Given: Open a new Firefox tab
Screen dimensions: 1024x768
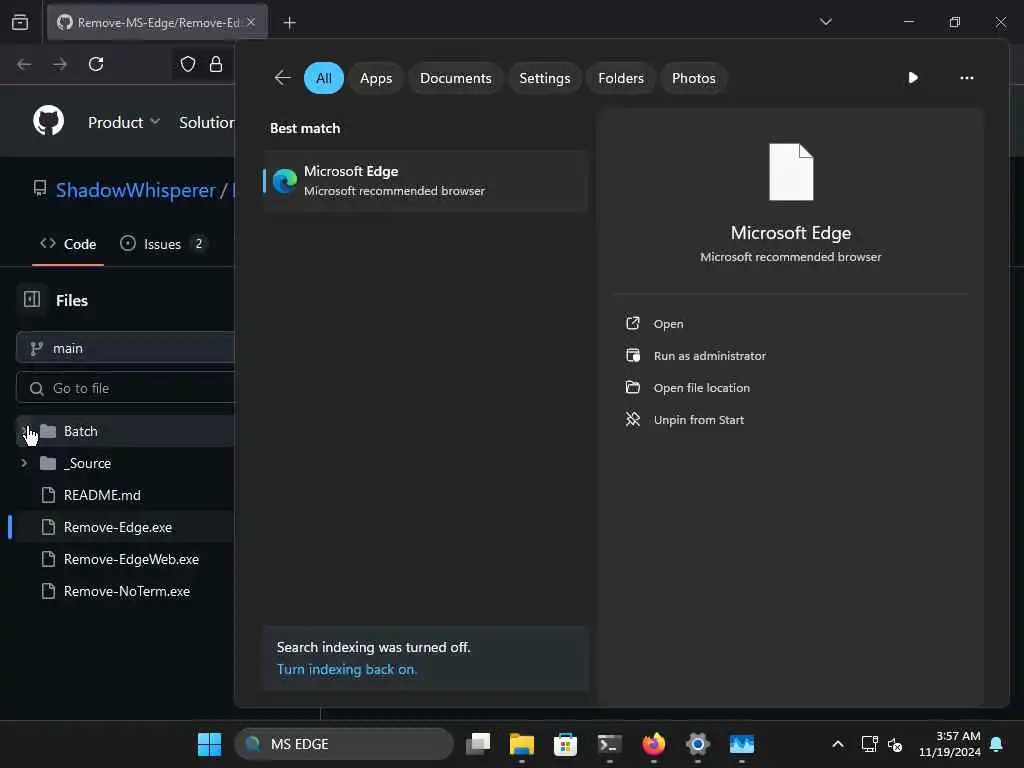Looking at the screenshot, I should (289, 23).
